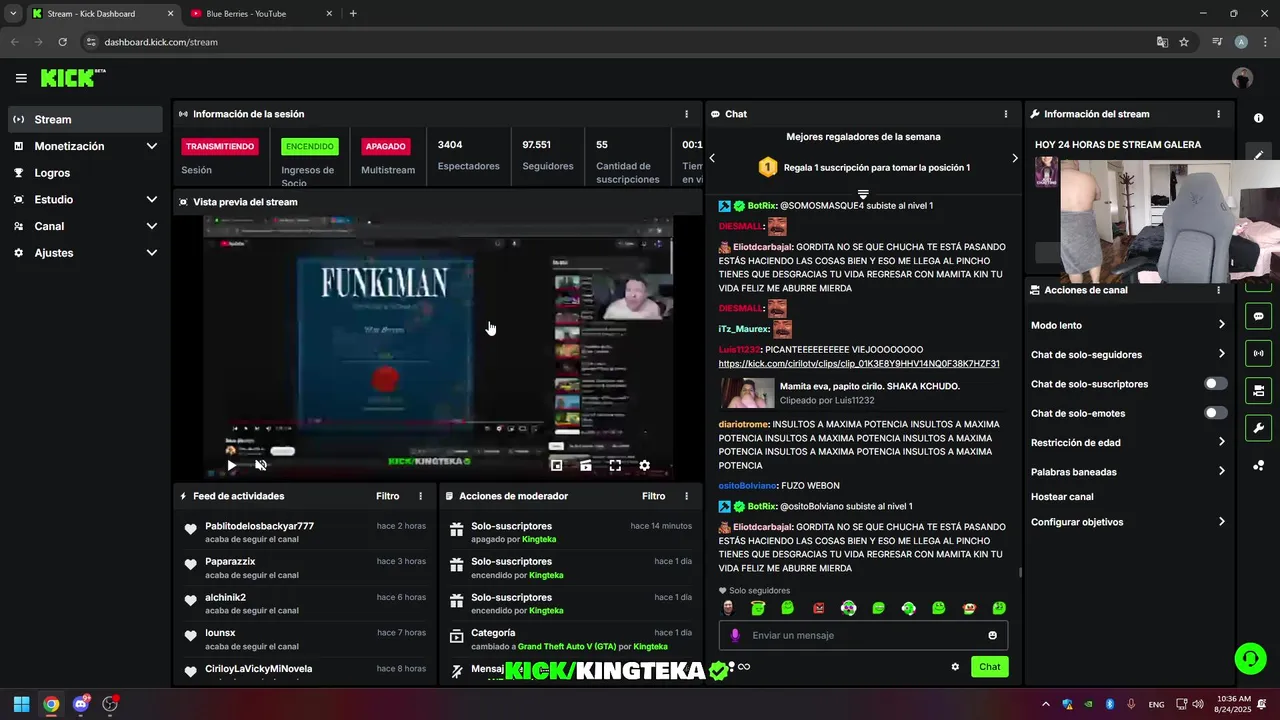The width and height of the screenshot is (1280, 720).
Task: Click the camera icon in right toolbar
Action: pos(1258,390)
